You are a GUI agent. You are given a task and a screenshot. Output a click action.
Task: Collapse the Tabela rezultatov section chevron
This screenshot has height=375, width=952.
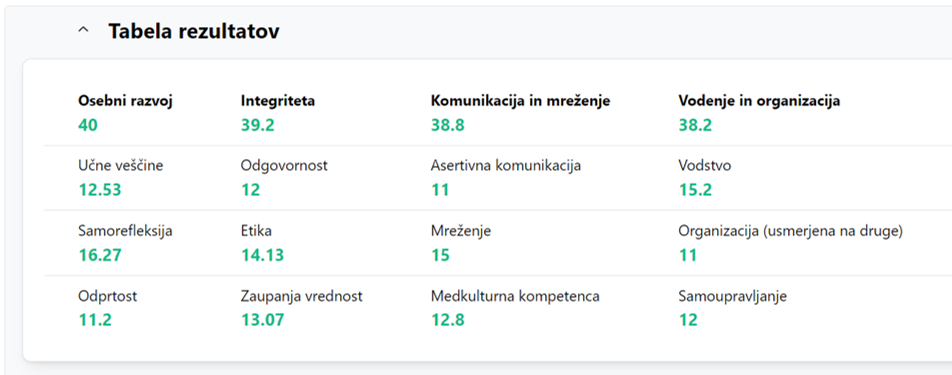(84, 30)
